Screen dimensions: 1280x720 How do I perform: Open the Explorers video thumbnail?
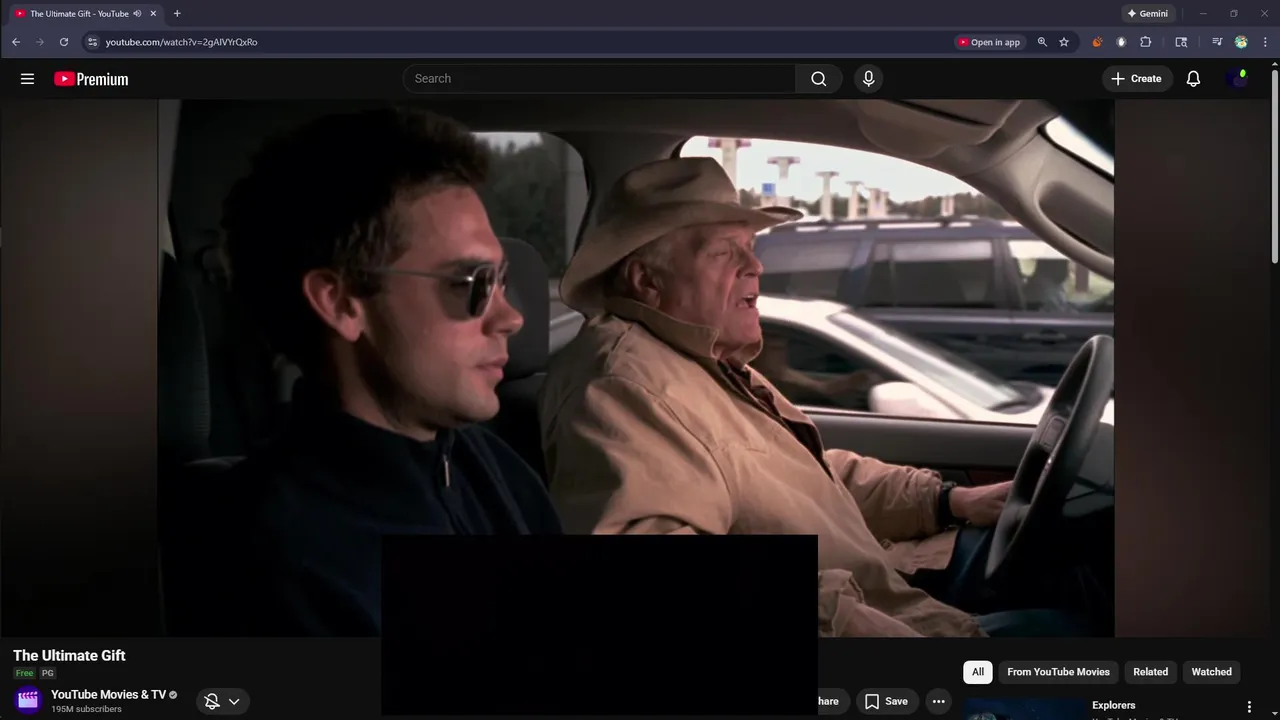pos(1025,708)
